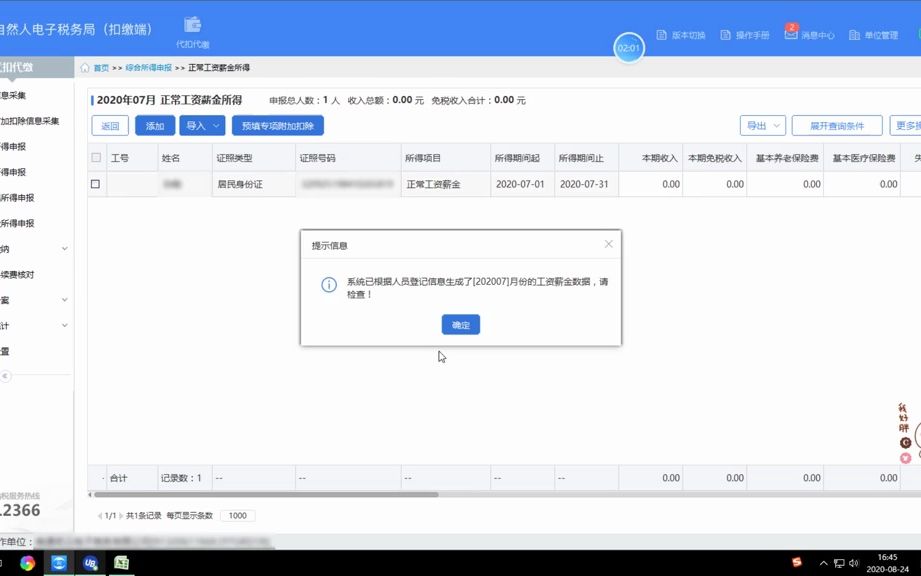Image resolution: width=921 pixels, height=576 pixels.
Task: Click the 版本切换 version switch icon
Action: (x=679, y=33)
